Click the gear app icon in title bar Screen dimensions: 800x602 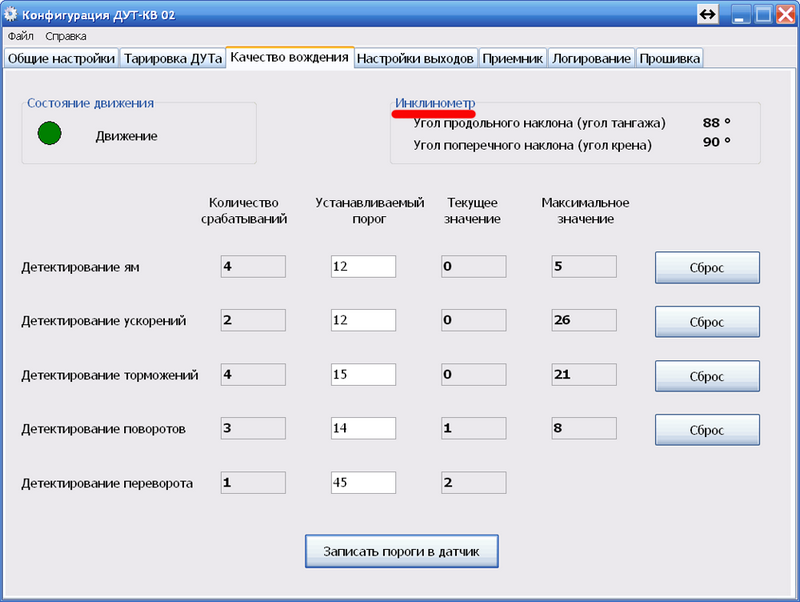pos(11,14)
